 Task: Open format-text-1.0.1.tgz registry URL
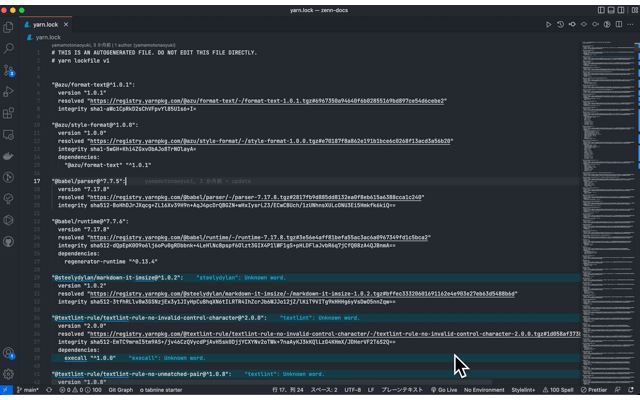(x=267, y=101)
